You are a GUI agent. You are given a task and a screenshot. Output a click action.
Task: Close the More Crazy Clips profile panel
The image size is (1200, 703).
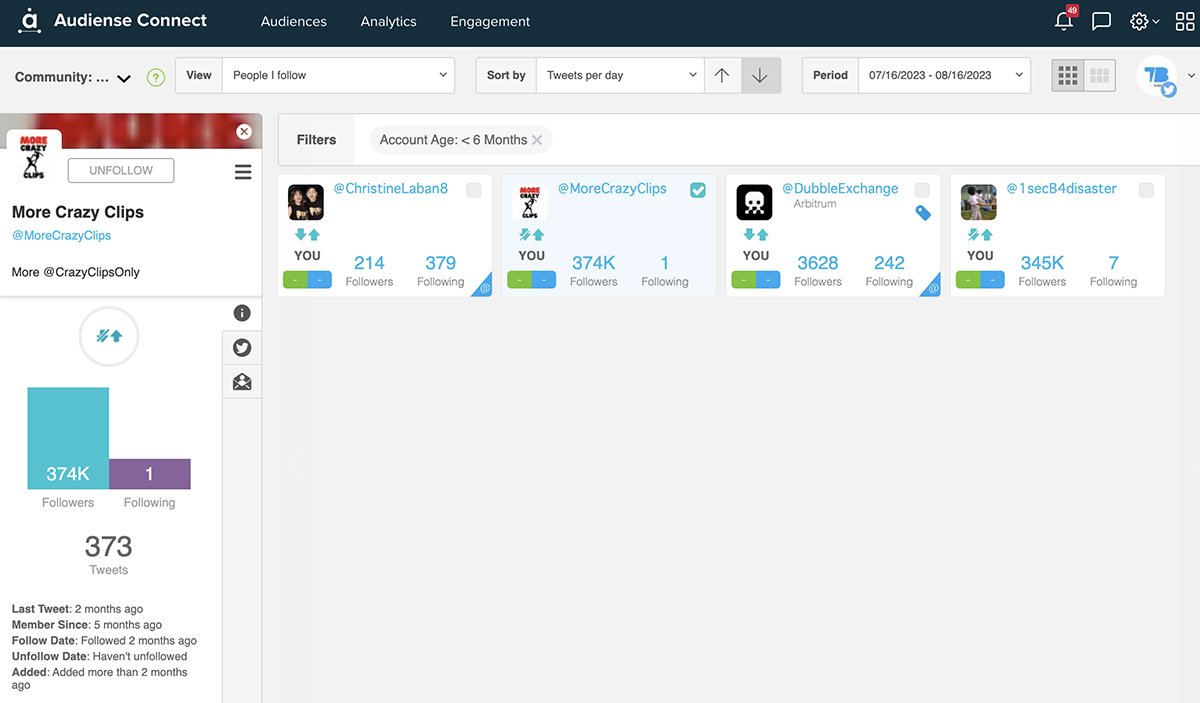tap(244, 132)
